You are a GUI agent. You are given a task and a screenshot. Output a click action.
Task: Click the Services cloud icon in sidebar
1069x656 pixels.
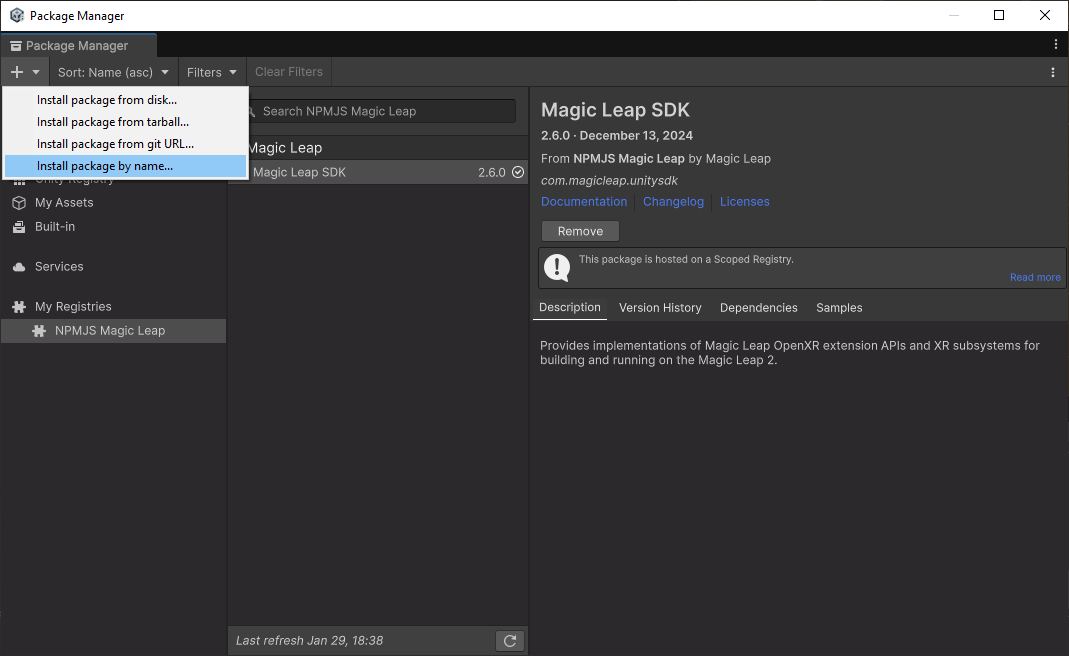click(x=20, y=266)
